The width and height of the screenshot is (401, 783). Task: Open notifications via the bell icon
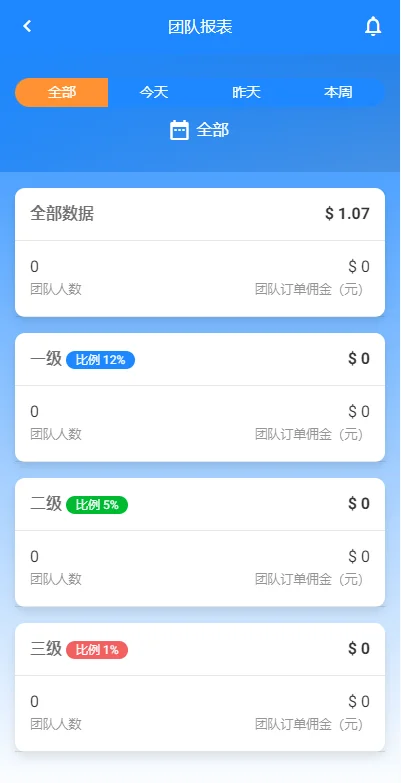coord(373,26)
